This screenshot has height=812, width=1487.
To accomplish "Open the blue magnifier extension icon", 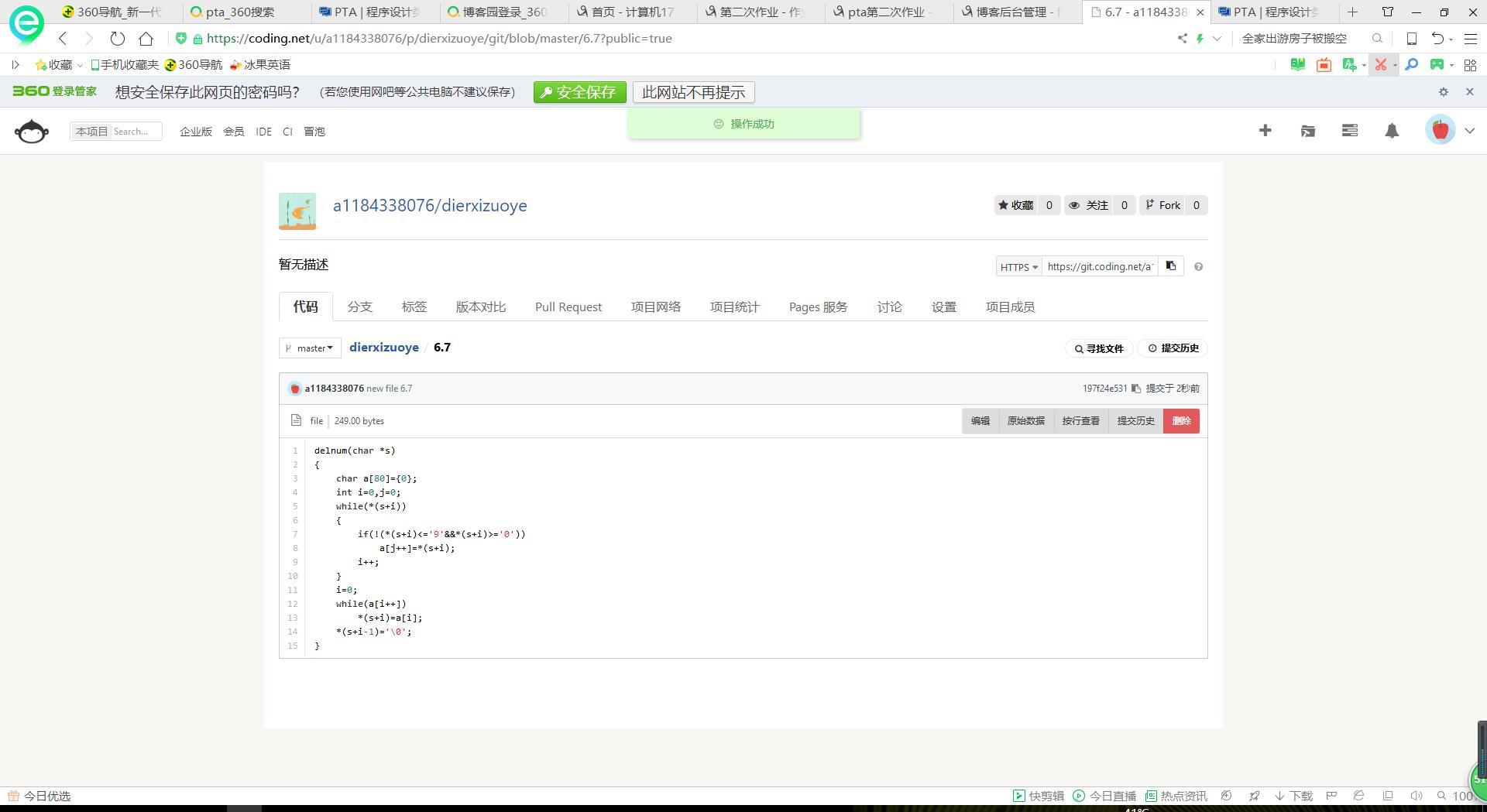I will [x=1412, y=65].
